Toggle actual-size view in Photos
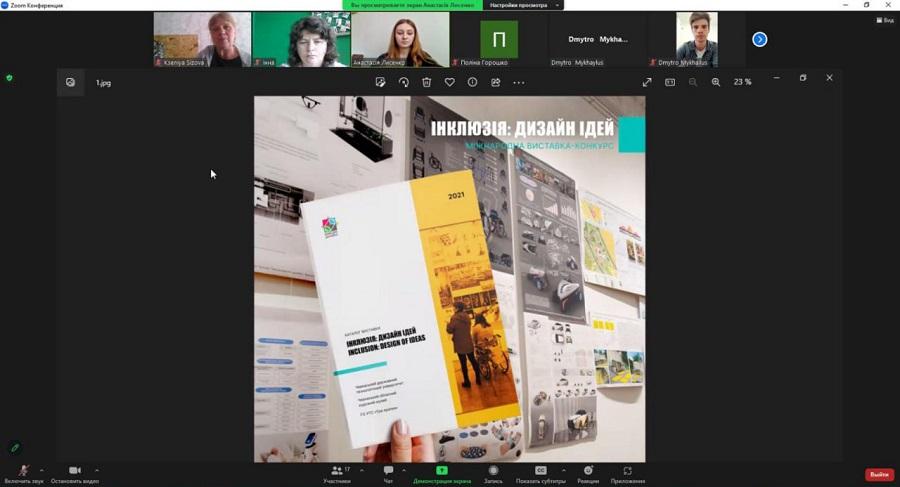900x487 pixels. (670, 83)
